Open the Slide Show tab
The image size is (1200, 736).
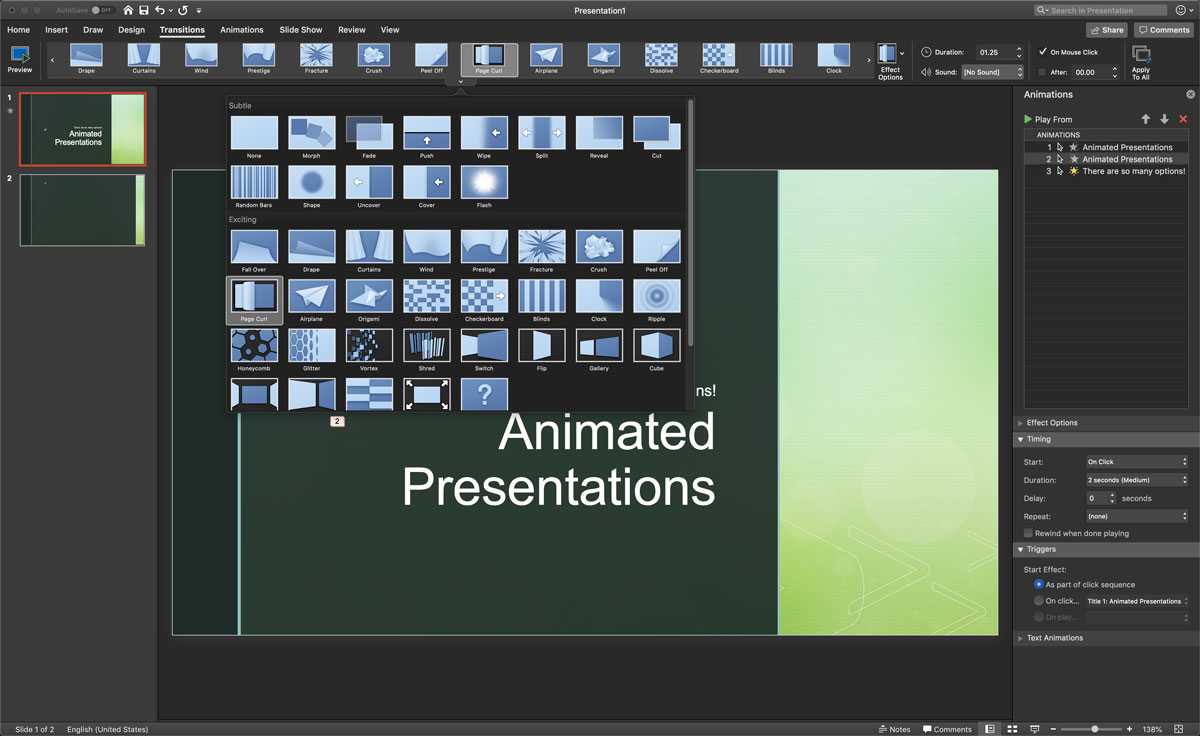tap(300, 30)
